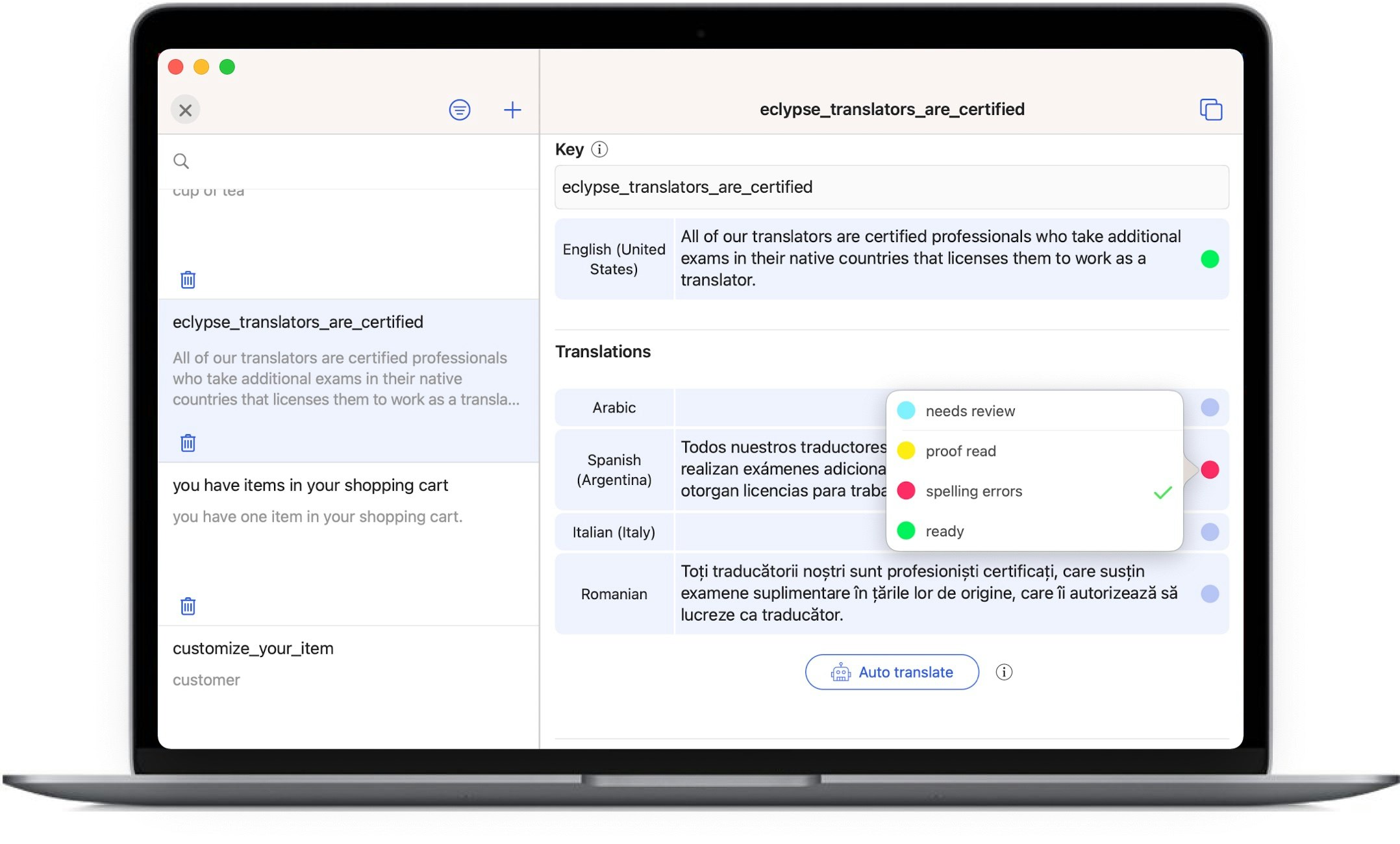Image resolution: width=1400 pixels, height=844 pixels.
Task: Click the Key name input field
Action: (x=892, y=187)
